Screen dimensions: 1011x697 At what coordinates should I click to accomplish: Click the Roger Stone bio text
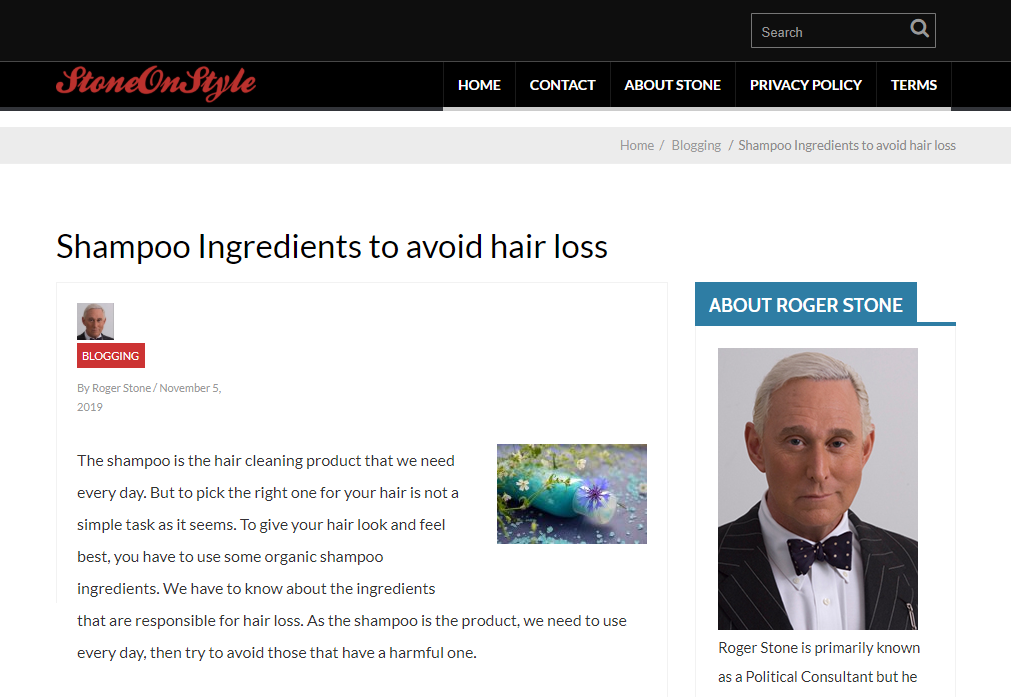[x=819, y=662]
